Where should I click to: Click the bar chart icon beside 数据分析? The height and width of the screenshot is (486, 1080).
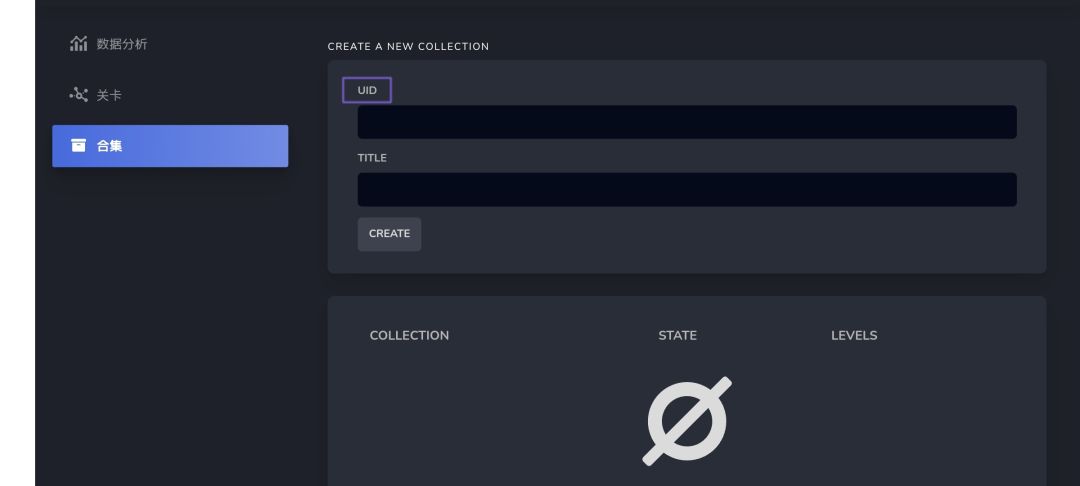[79, 43]
